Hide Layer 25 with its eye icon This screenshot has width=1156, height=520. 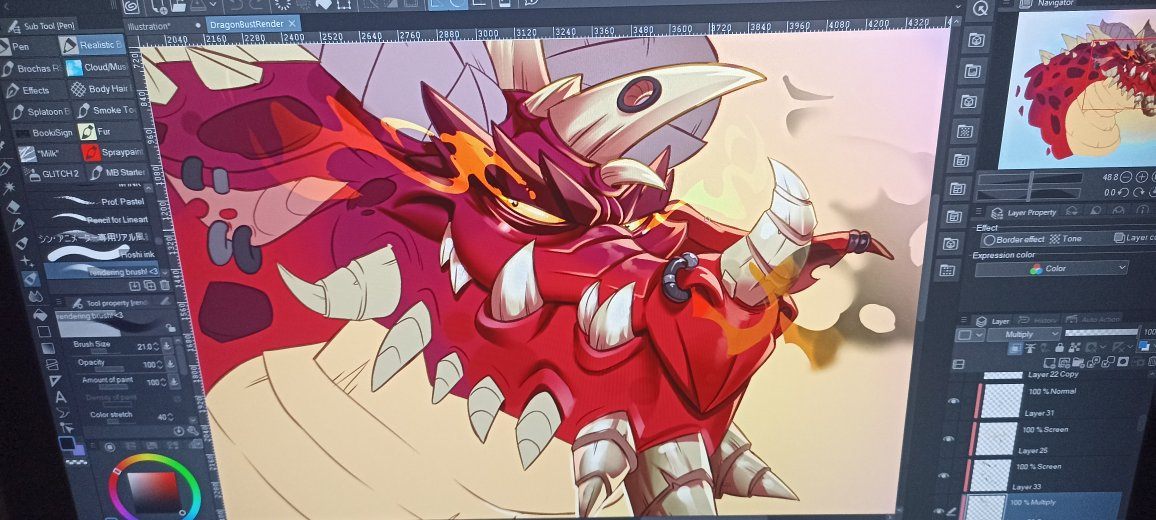(x=949, y=439)
